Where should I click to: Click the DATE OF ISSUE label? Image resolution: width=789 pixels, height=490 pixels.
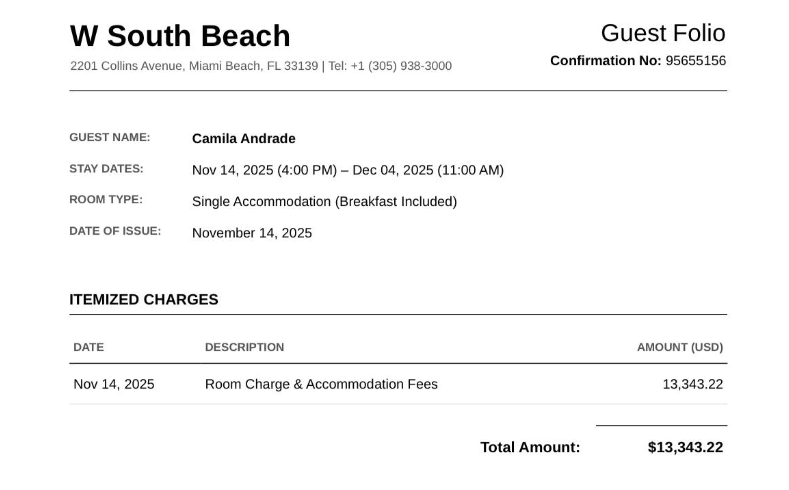pyautogui.click(x=115, y=231)
